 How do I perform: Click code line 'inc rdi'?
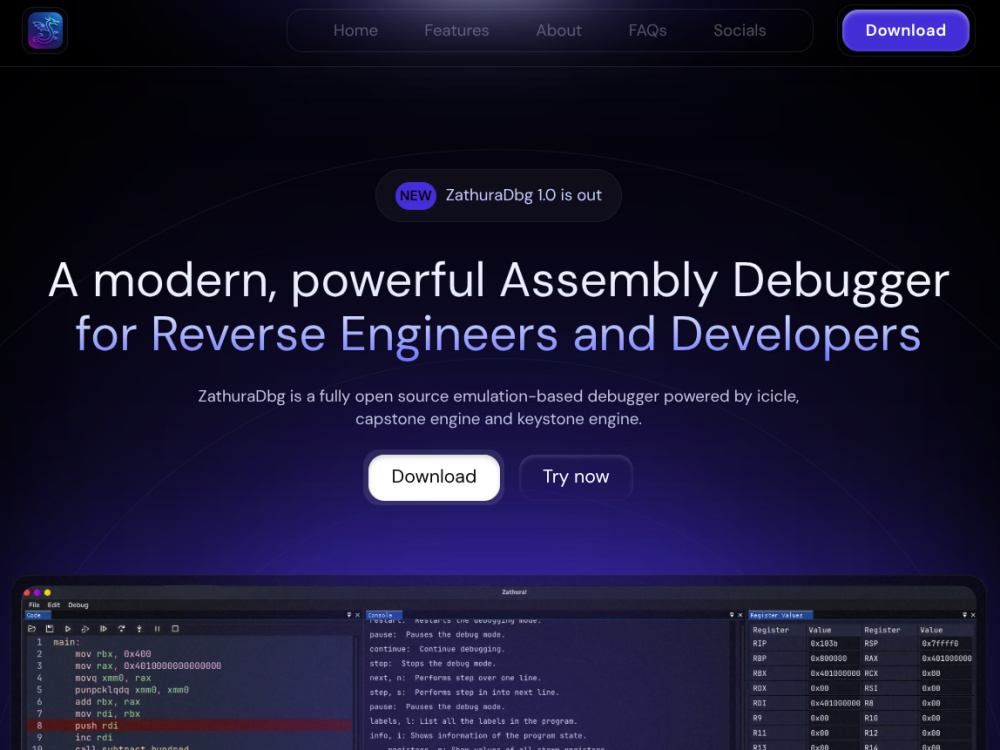click(94, 737)
